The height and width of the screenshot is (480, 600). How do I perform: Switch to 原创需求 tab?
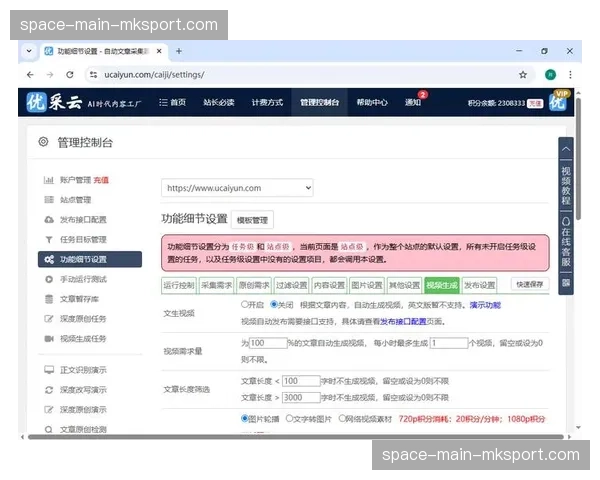tap(254, 285)
